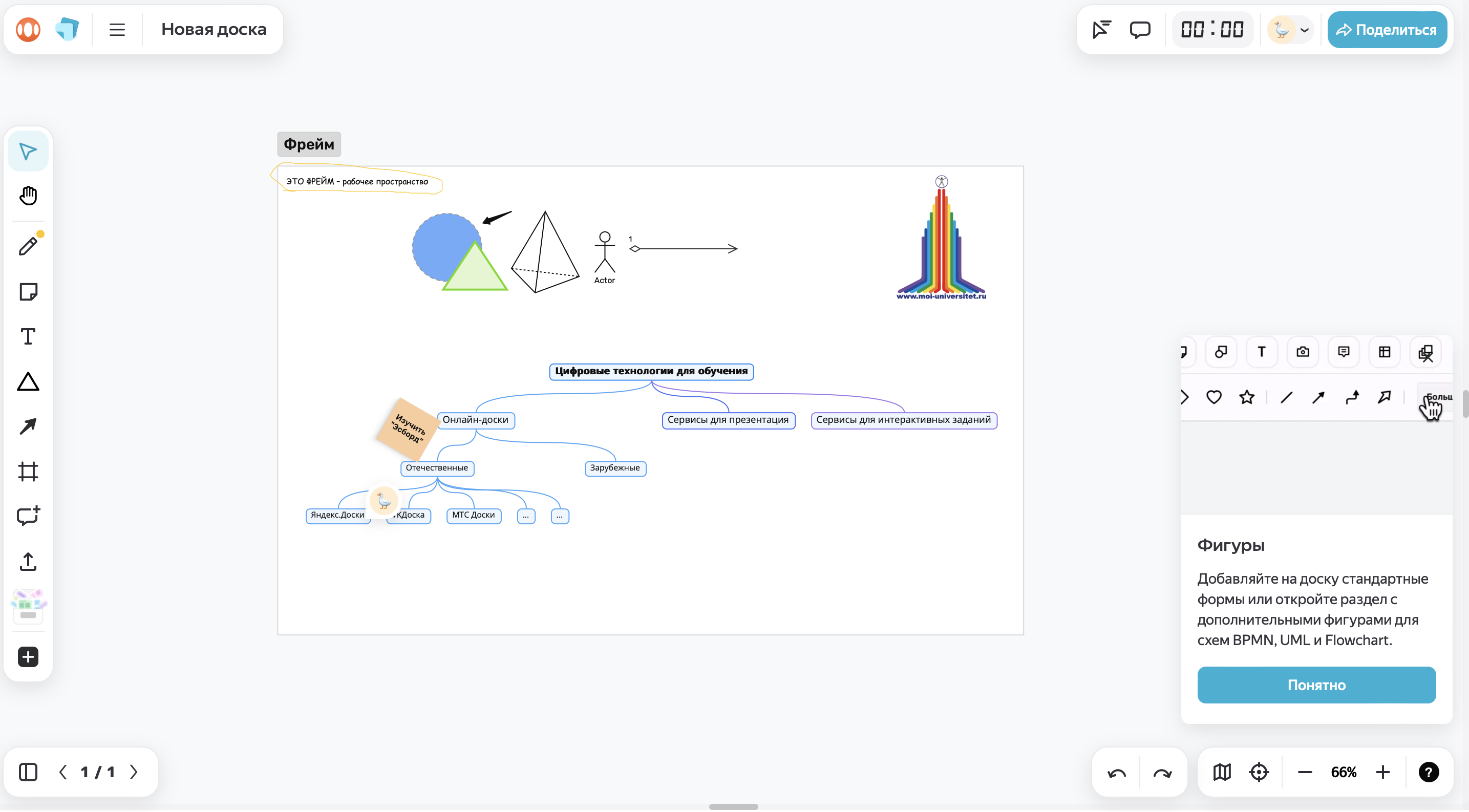Select the Онлайн-доски mind map node
The image size is (1469, 812).
pyautogui.click(x=475, y=420)
